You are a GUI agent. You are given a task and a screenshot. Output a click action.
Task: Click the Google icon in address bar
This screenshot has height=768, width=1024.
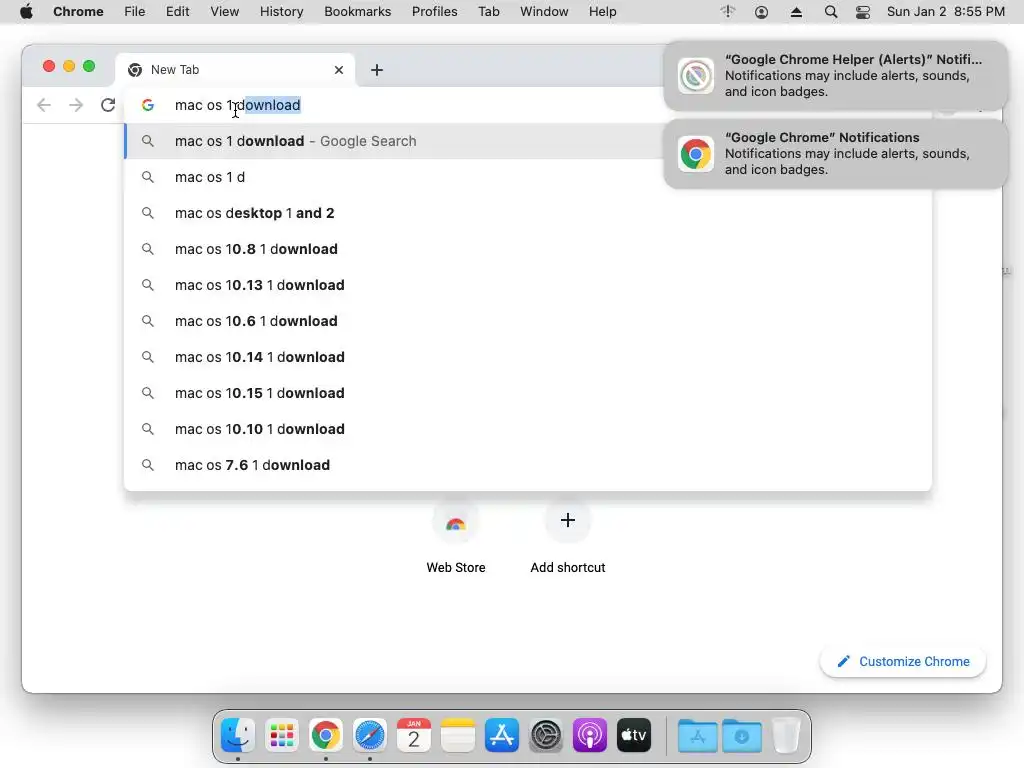pos(148,105)
